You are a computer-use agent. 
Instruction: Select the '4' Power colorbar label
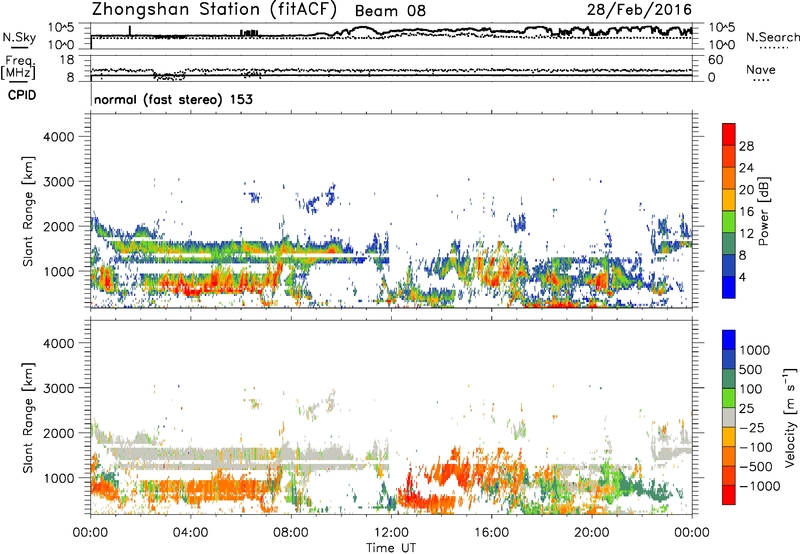742,277
